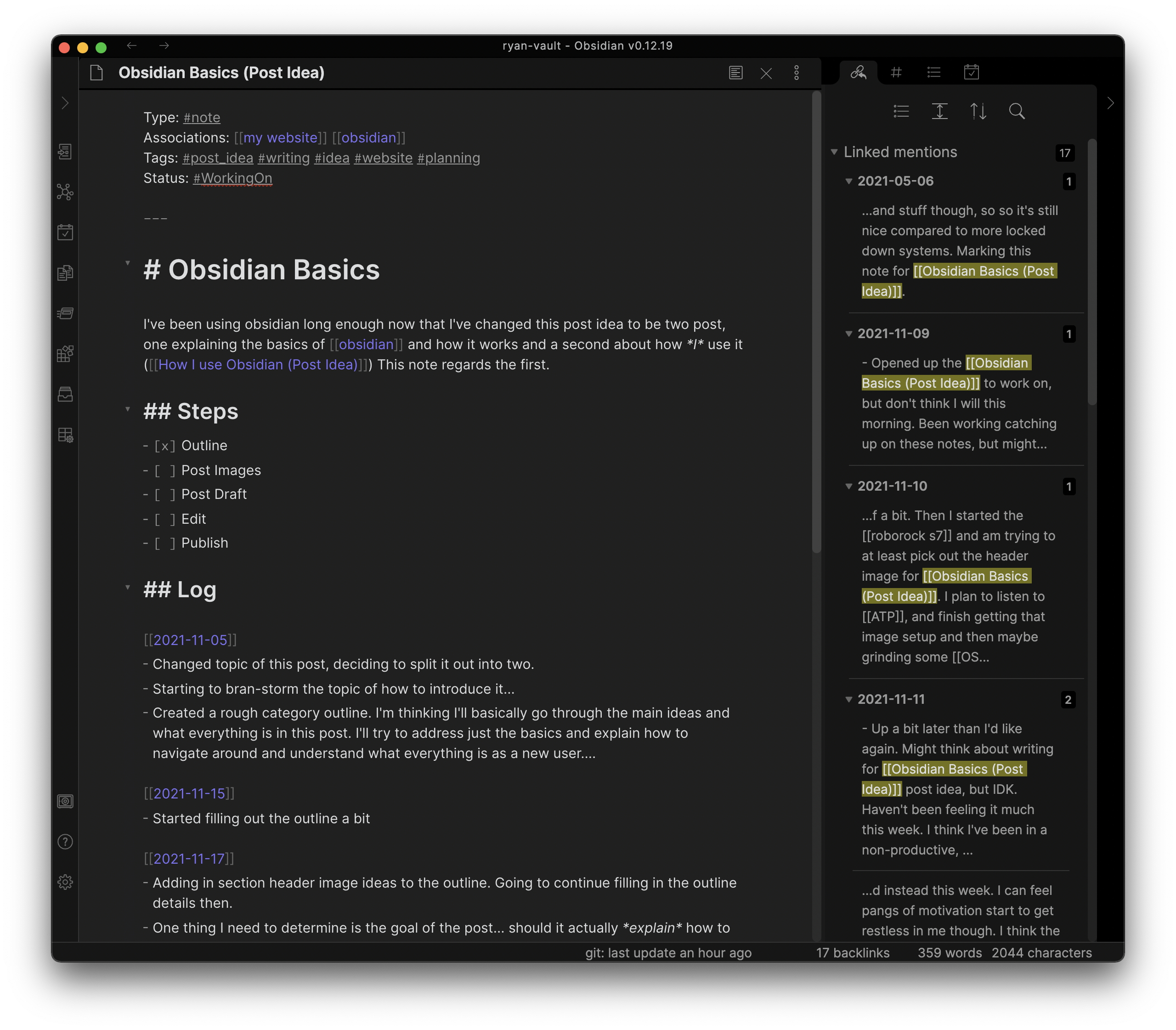1176x1030 pixels.
Task: Switch to the calendar tab
Action: (x=972, y=73)
